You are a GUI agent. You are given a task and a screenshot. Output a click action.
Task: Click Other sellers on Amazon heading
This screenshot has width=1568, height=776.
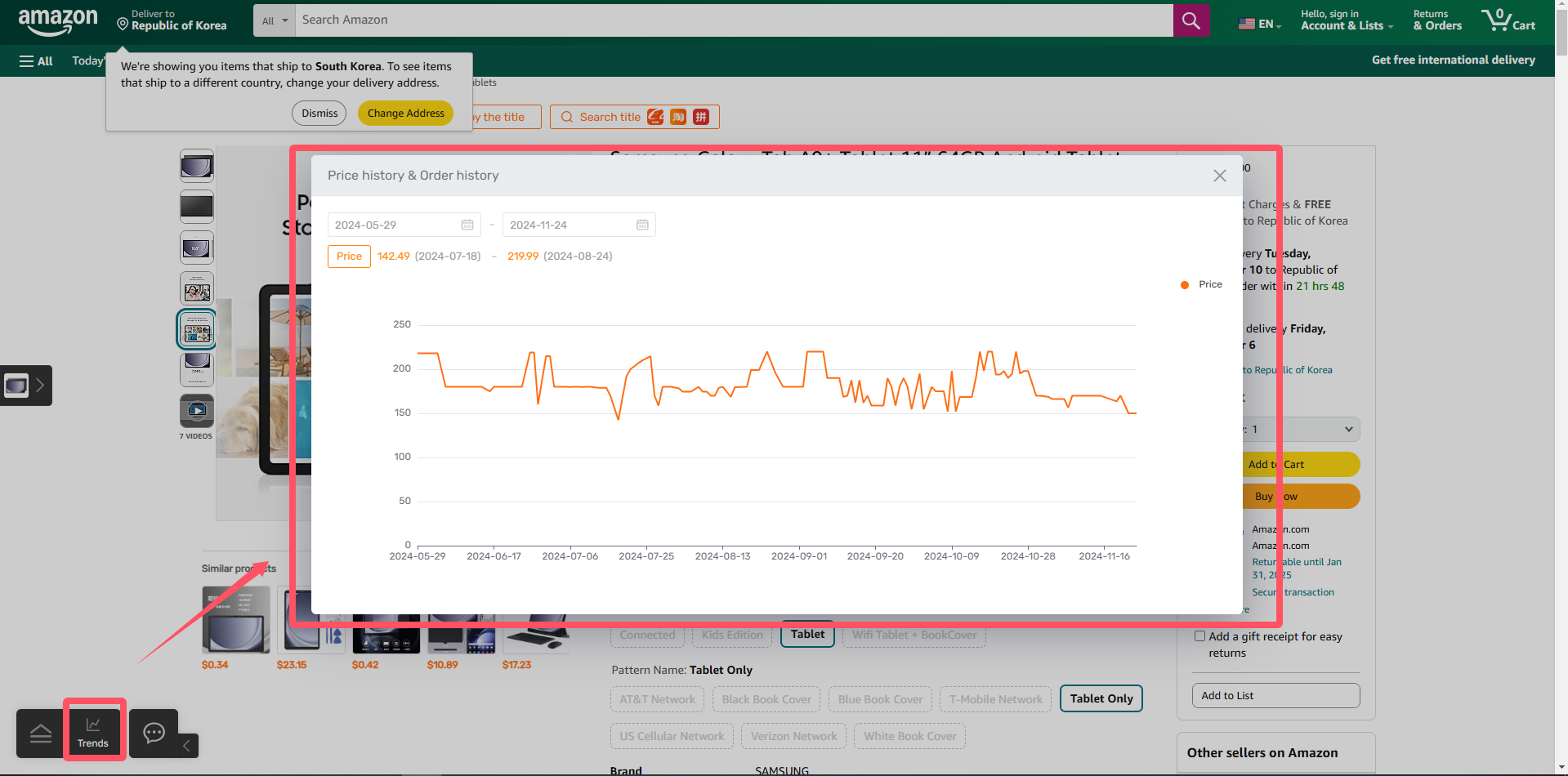point(1262,753)
